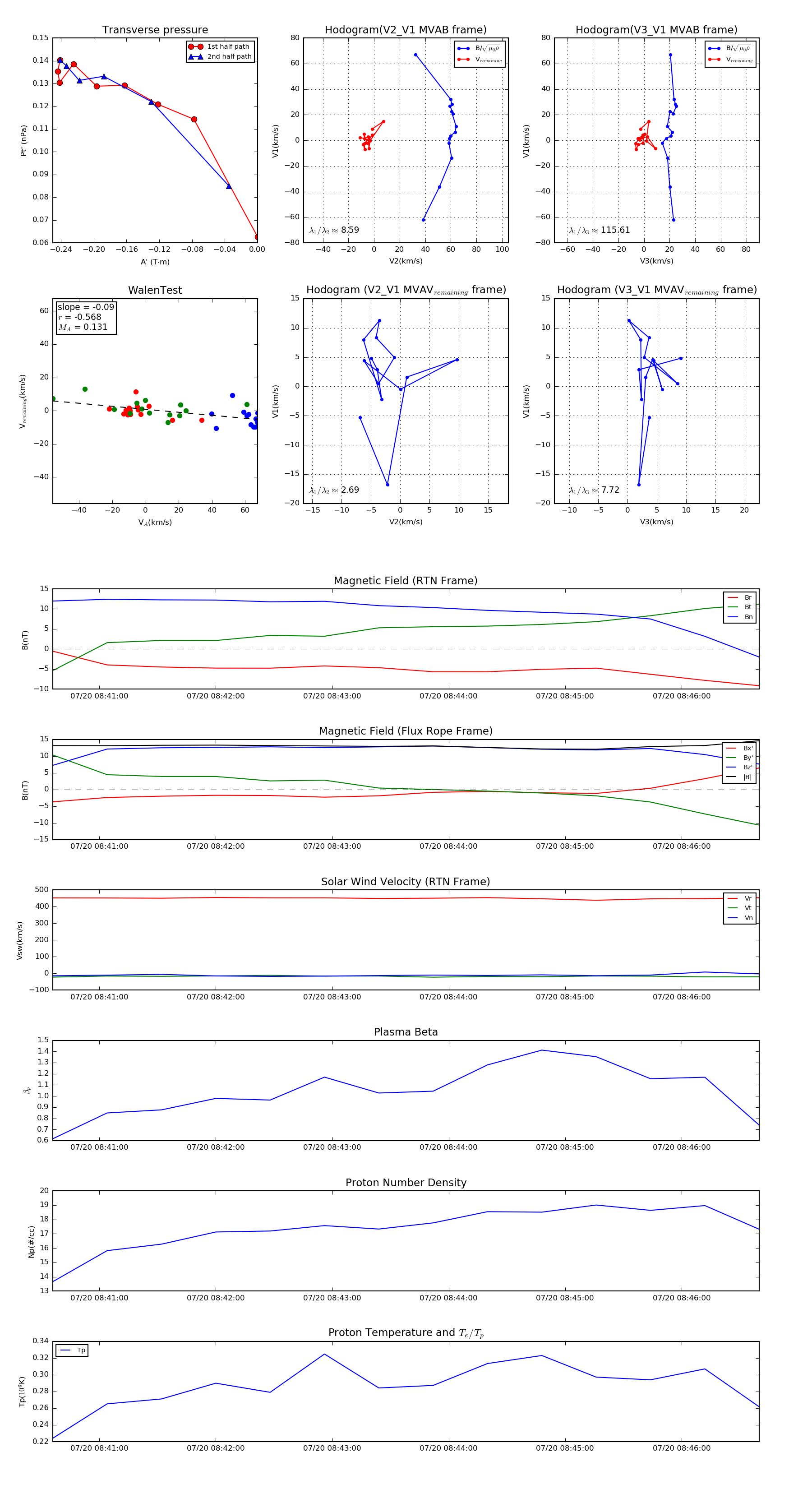Click the 'Hodogram(V3_V1 MVAB frame)' title
Viewport: 812px width, 1489px height.
tap(656, 30)
